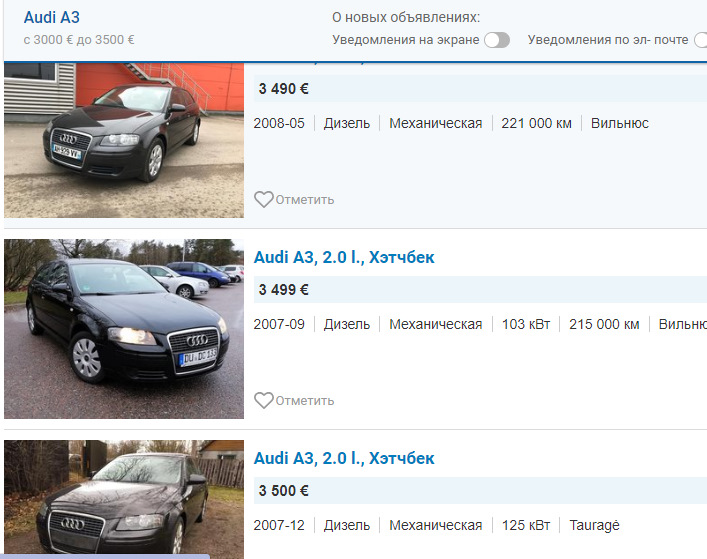Click the 3 499 € price
Viewport: 707px width, 559px height.
pos(283,290)
